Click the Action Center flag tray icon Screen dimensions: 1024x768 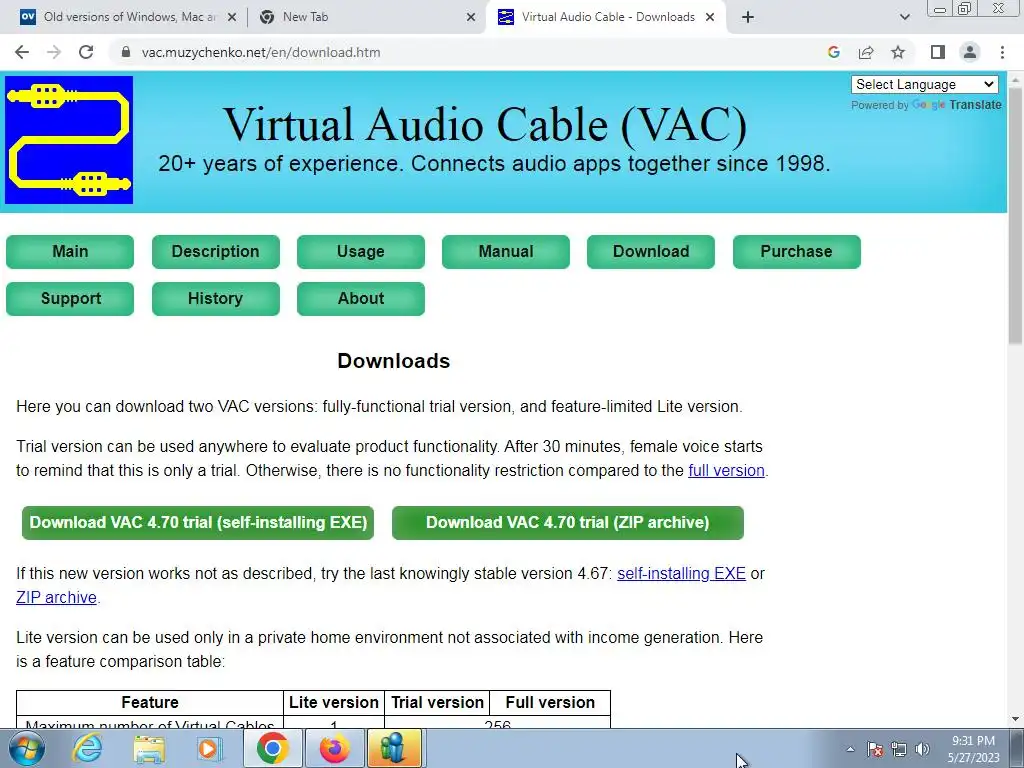click(875, 749)
